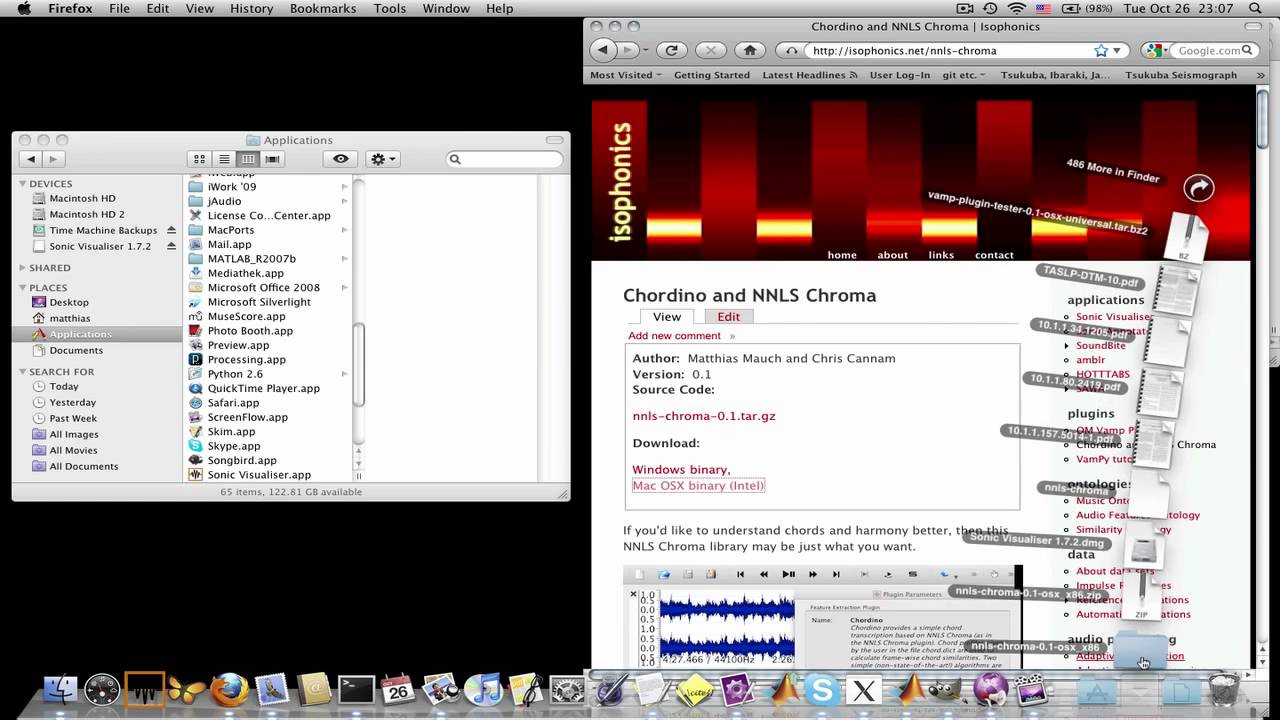
Task: Bookmark this page with the star
Action: 1101,50
